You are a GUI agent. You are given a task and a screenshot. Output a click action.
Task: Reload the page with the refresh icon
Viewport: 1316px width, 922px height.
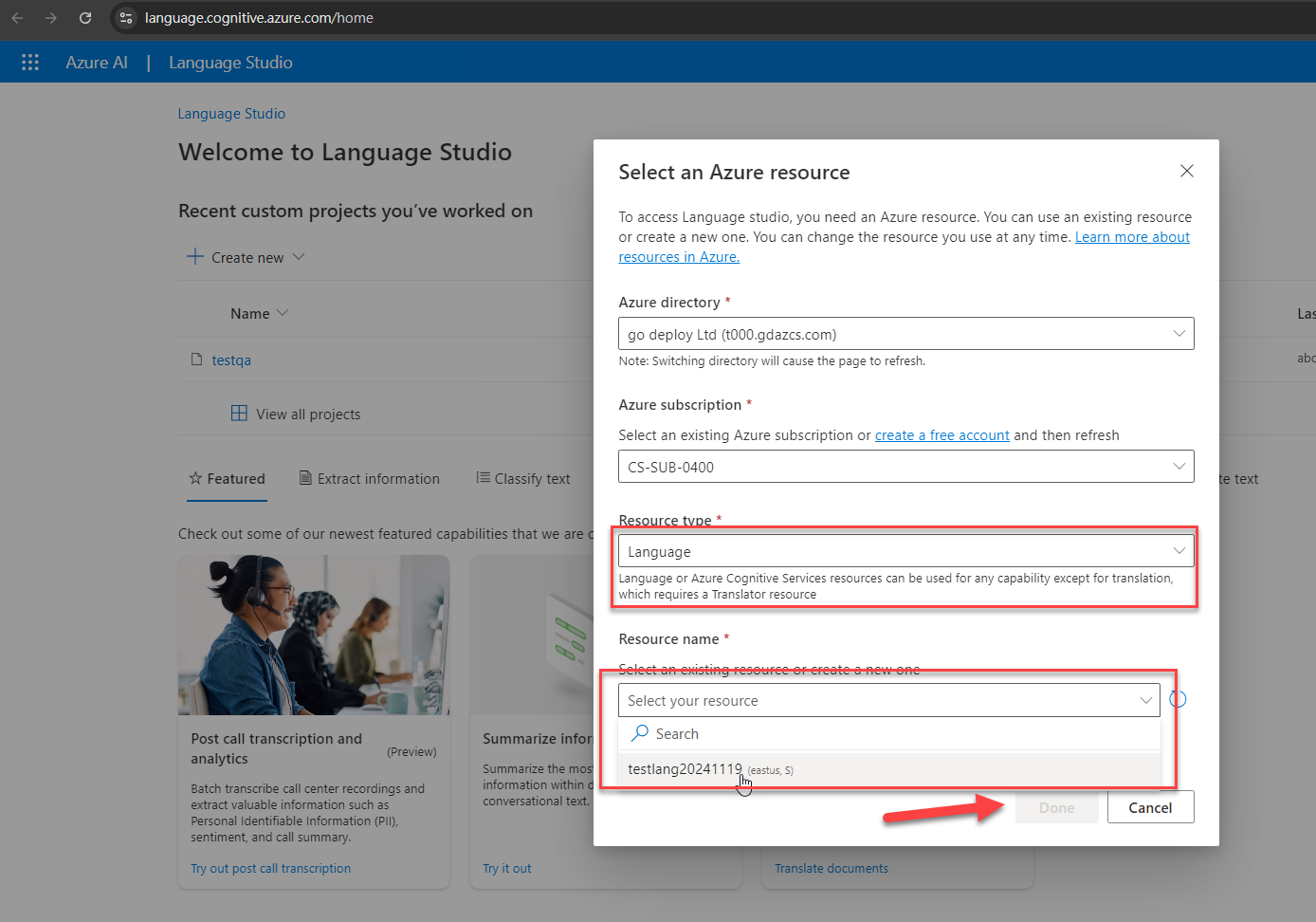pos(85,18)
